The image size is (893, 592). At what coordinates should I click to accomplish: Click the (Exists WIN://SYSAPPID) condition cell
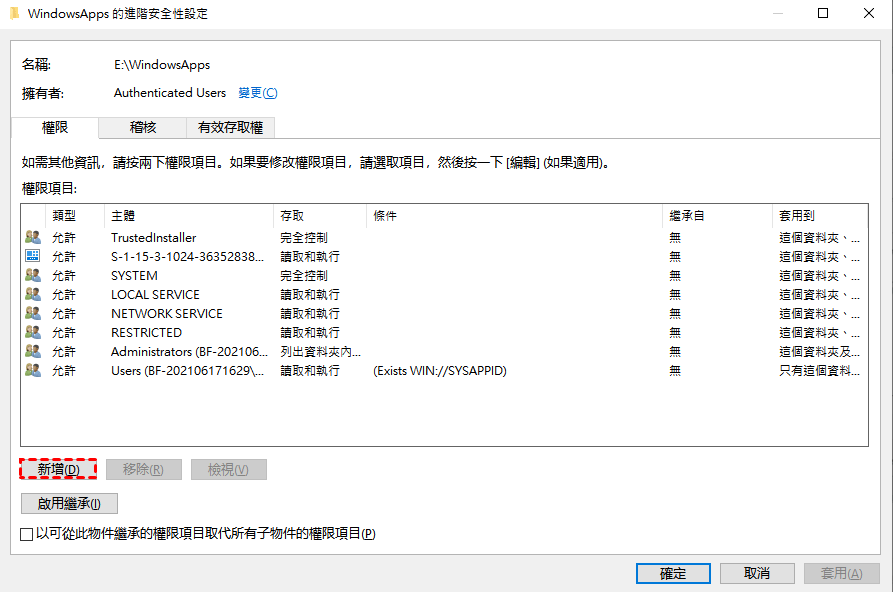(440, 371)
